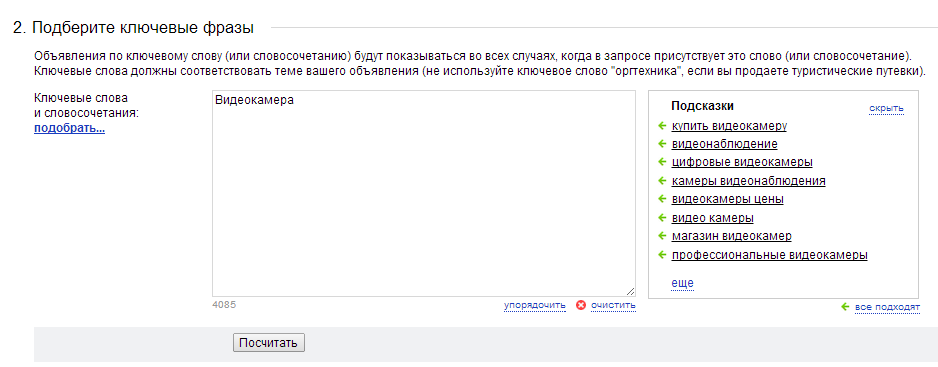Screen dimensions: 938x367
Task: Click green arrow beside 'видео камеры'
Action: [x=662, y=217]
